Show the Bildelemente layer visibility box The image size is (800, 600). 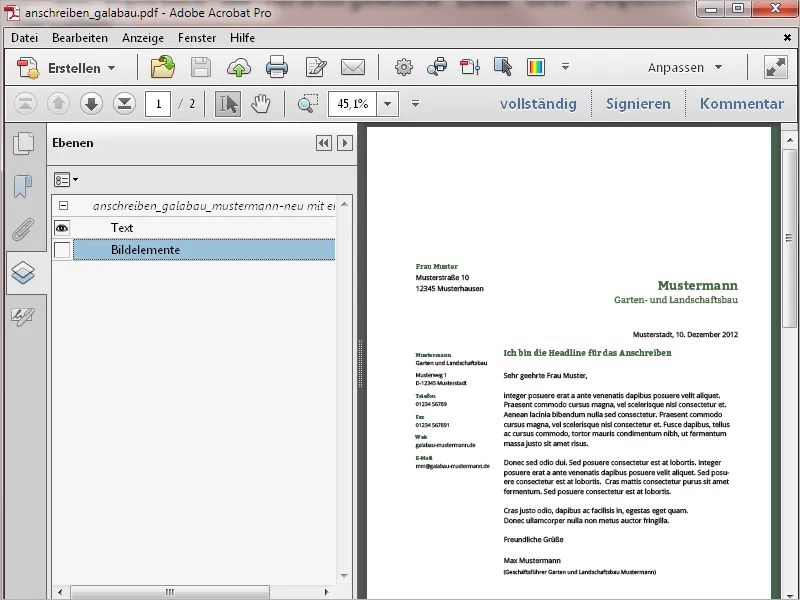(62, 250)
